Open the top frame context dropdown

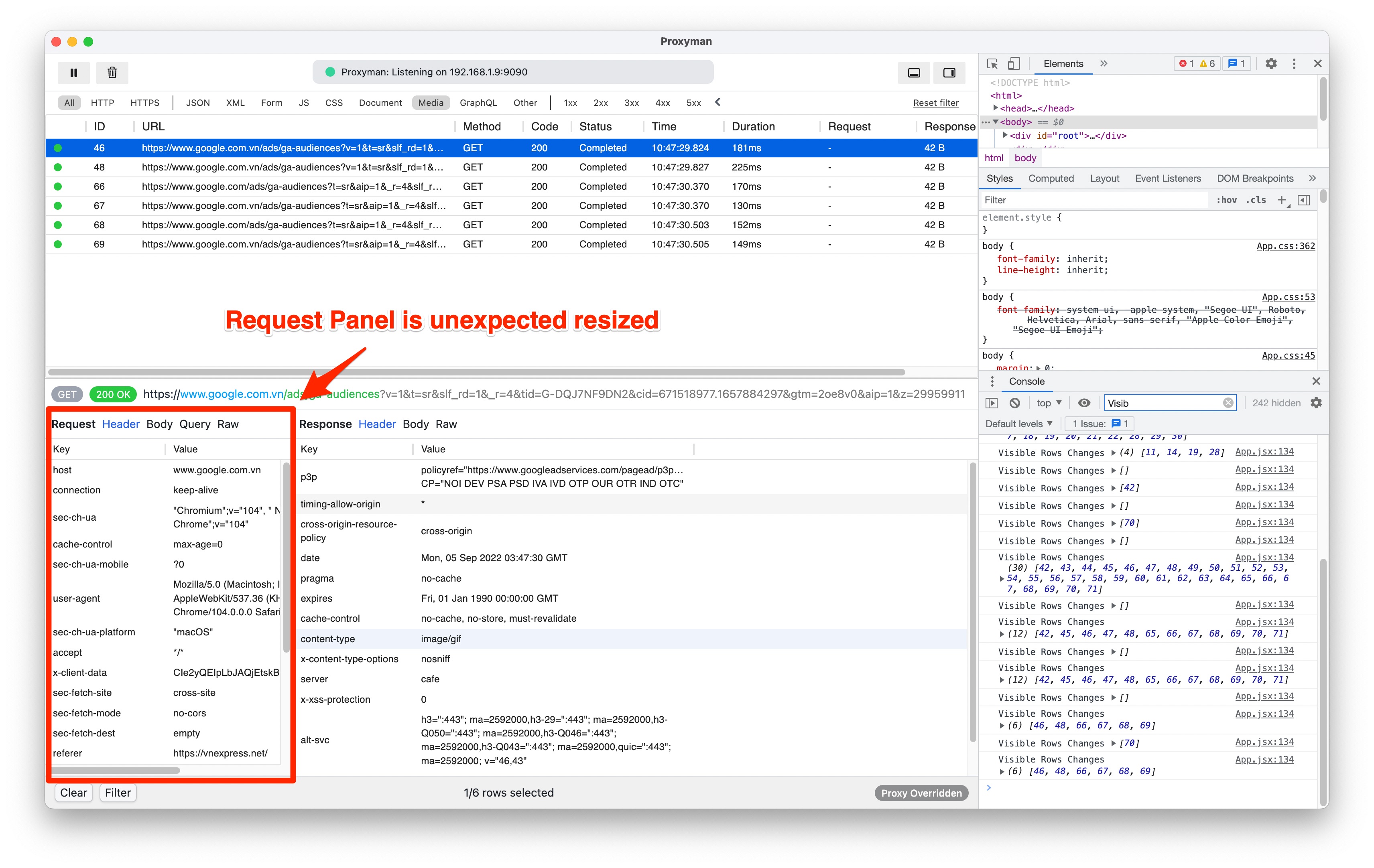click(x=1048, y=403)
